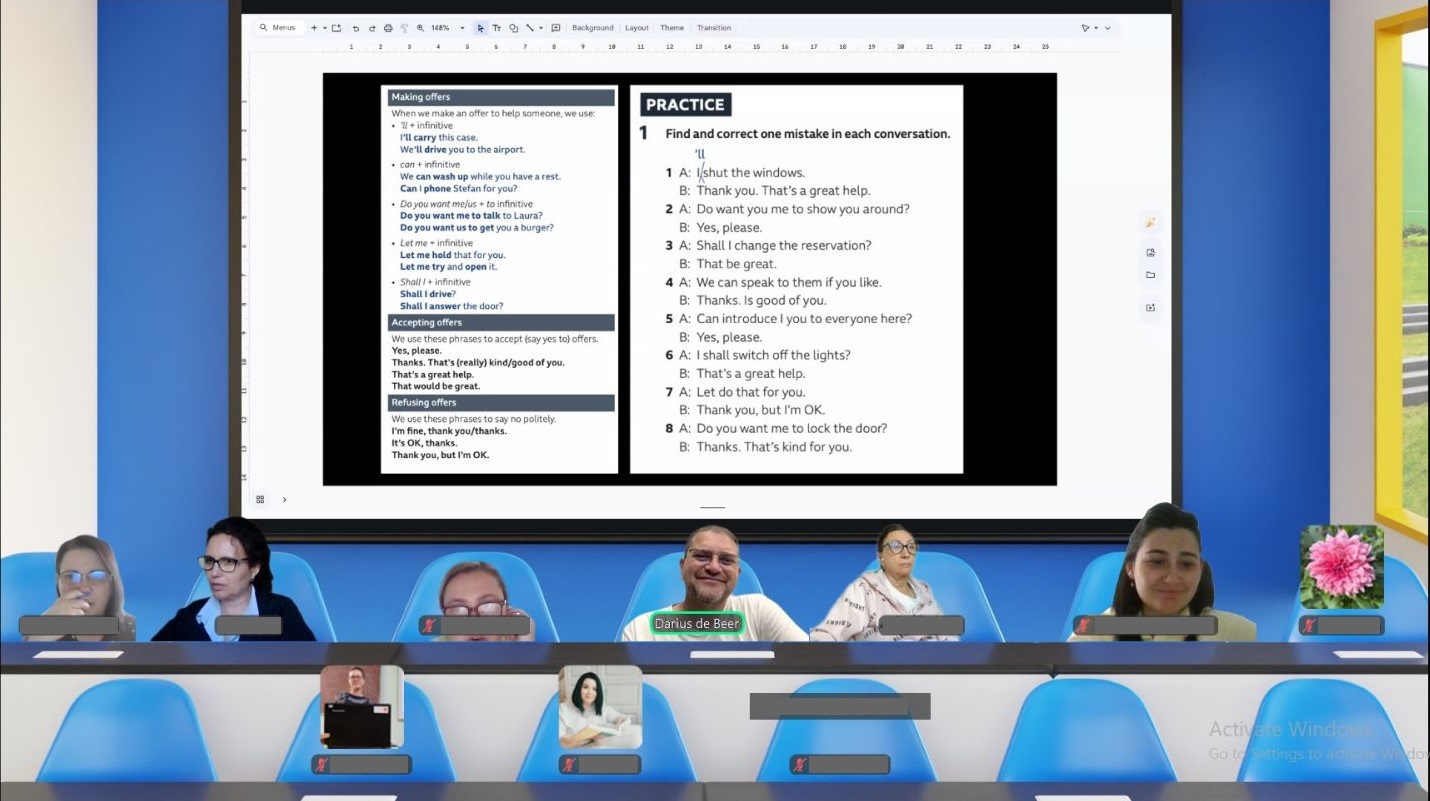
Task: Open the folder icon in side panel
Action: [1150, 275]
